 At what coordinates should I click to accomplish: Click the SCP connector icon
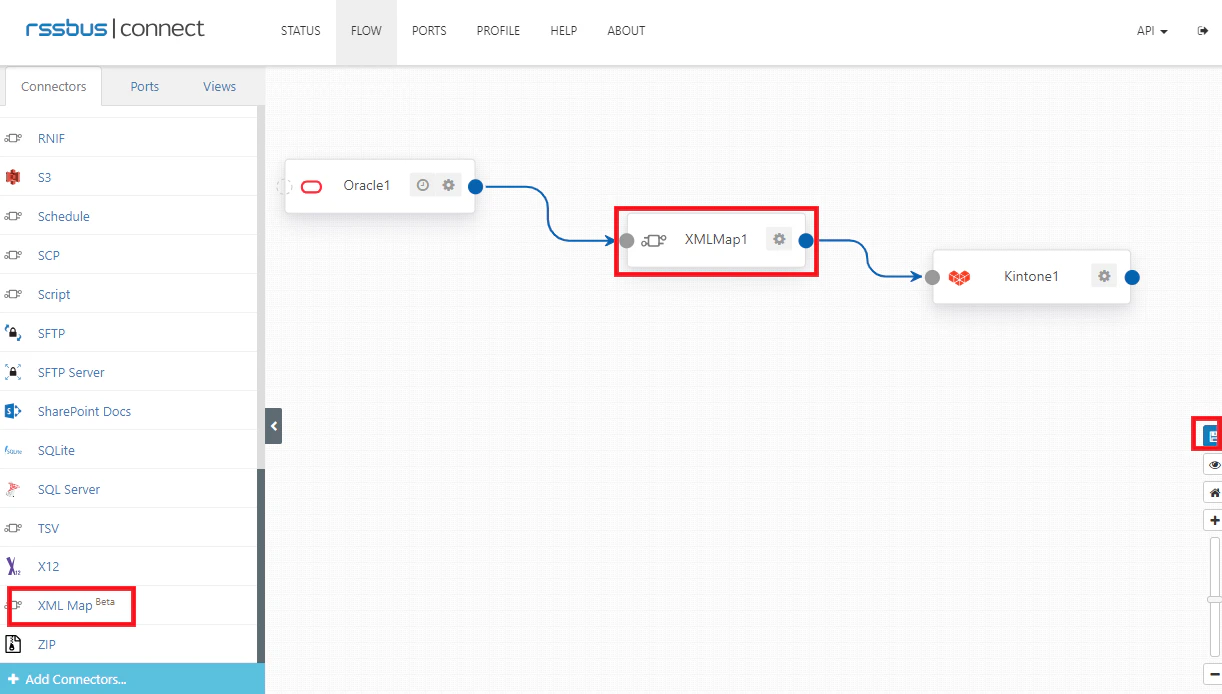click(13, 255)
